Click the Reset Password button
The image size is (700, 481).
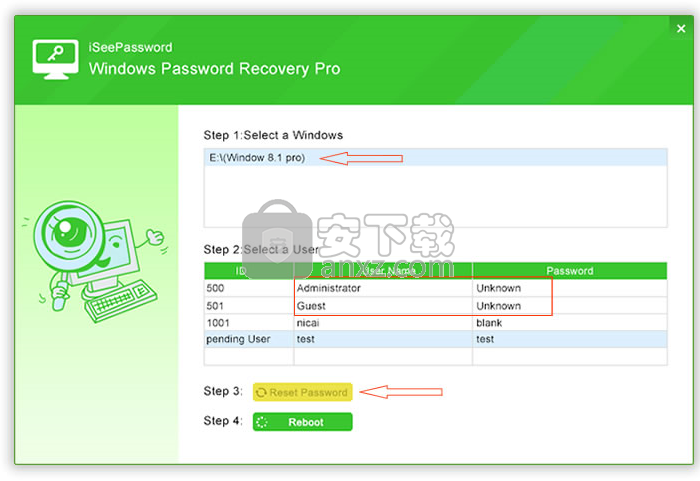point(303,392)
